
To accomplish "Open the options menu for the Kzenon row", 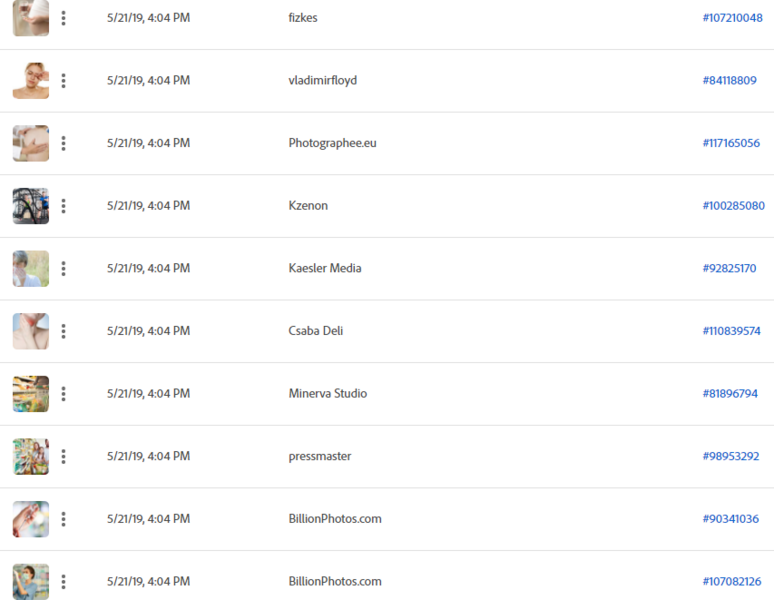I will click(63, 206).
